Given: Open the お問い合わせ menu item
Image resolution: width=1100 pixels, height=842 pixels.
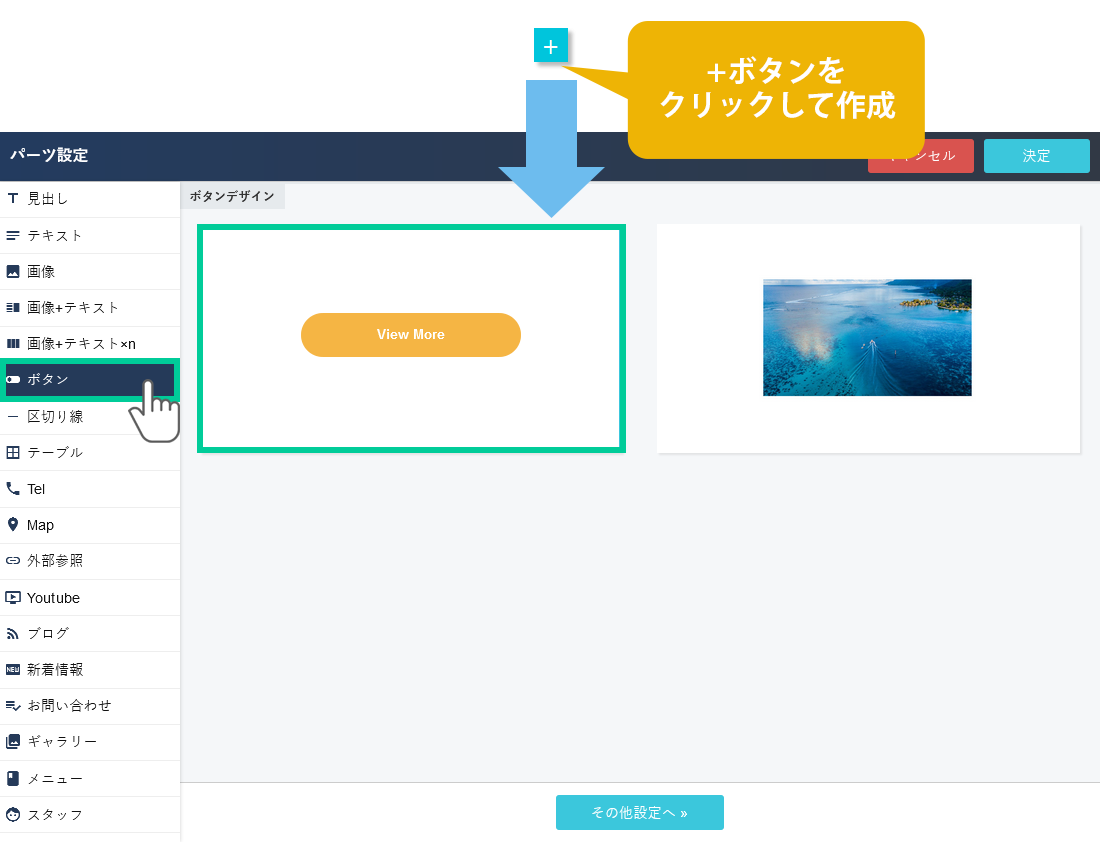Looking at the screenshot, I should (x=69, y=706).
